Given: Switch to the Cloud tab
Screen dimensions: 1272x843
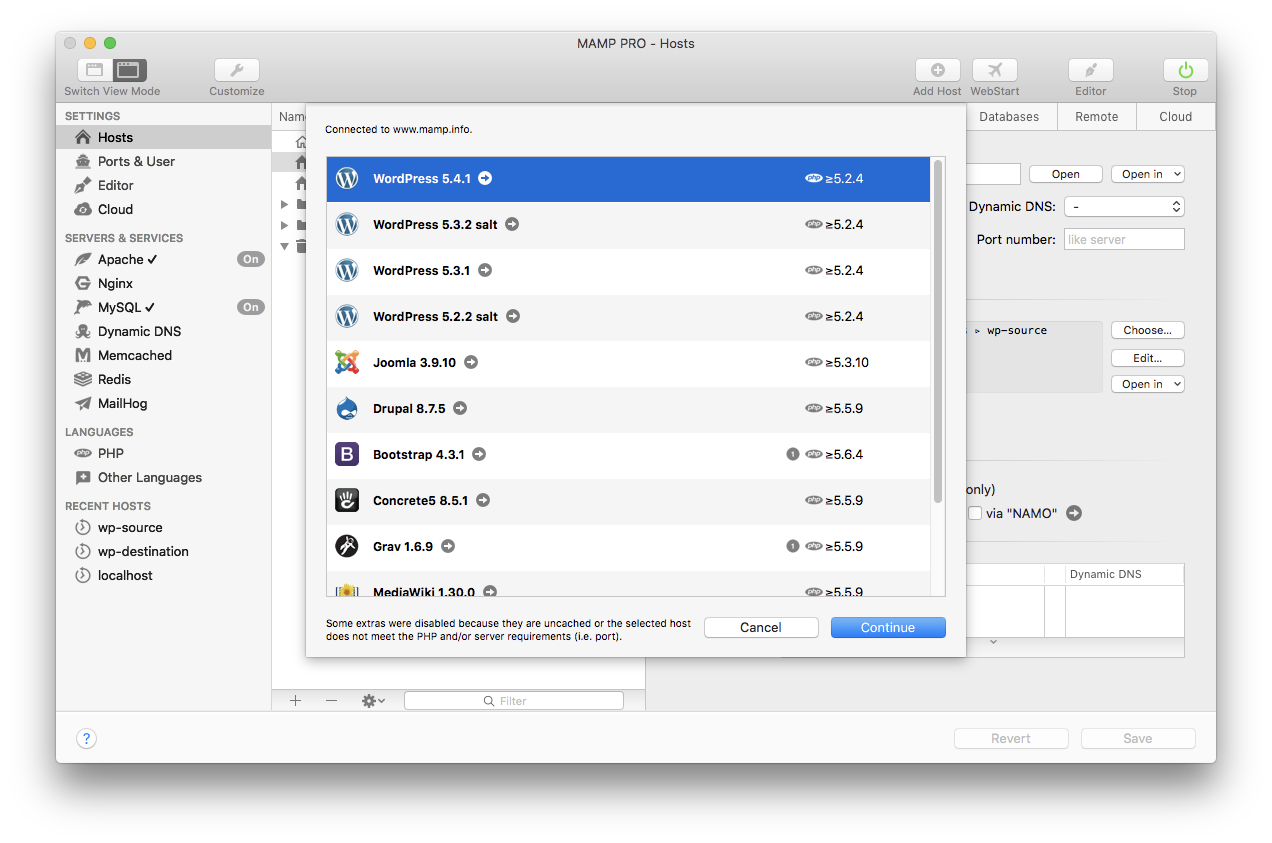Looking at the screenshot, I should point(1176,117).
